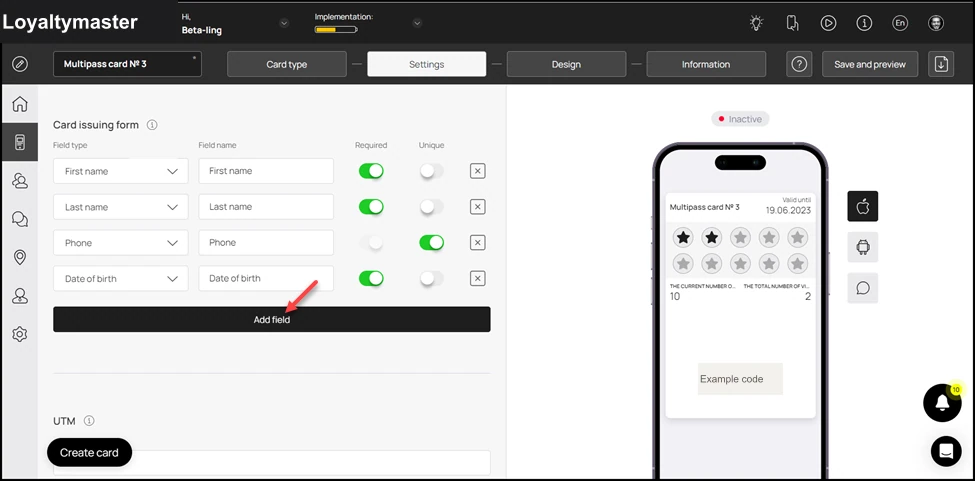Open the notification bell
975x481 pixels.
coord(942,403)
